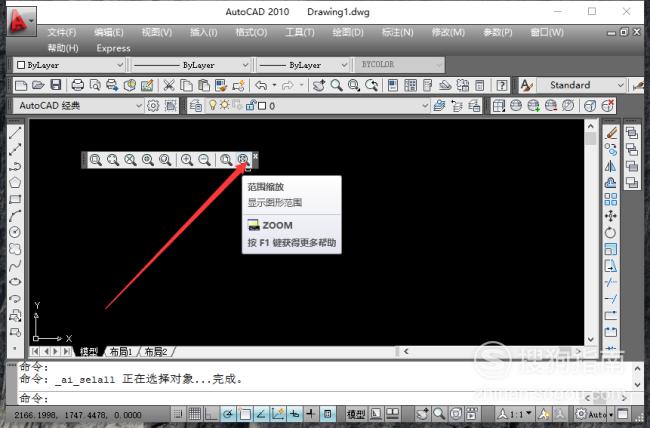The image size is (650, 428).
Task: Click the Workspace settings gear icon
Action: tap(153, 106)
